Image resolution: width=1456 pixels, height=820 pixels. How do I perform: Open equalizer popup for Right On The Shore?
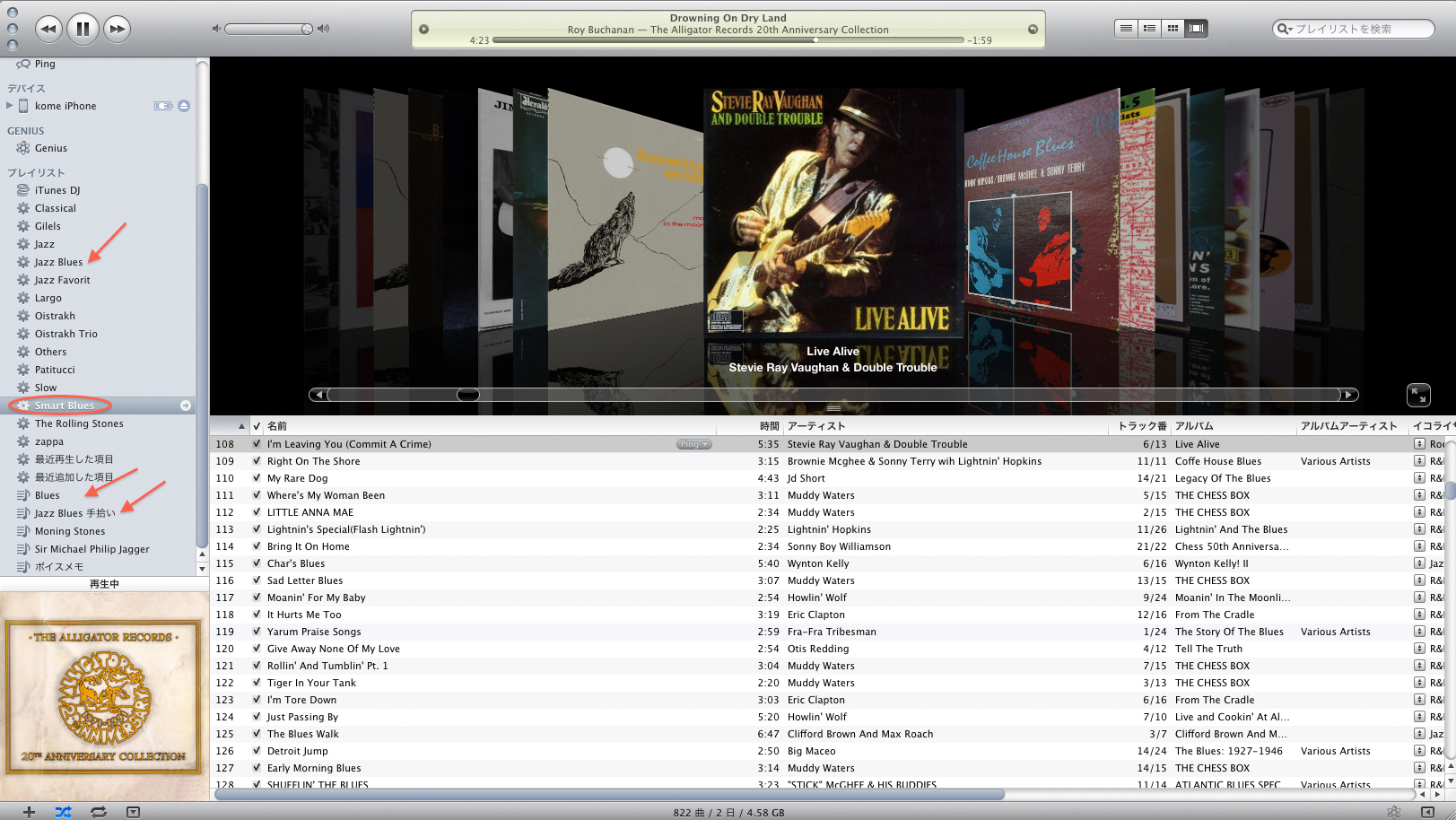[1419, 461]
